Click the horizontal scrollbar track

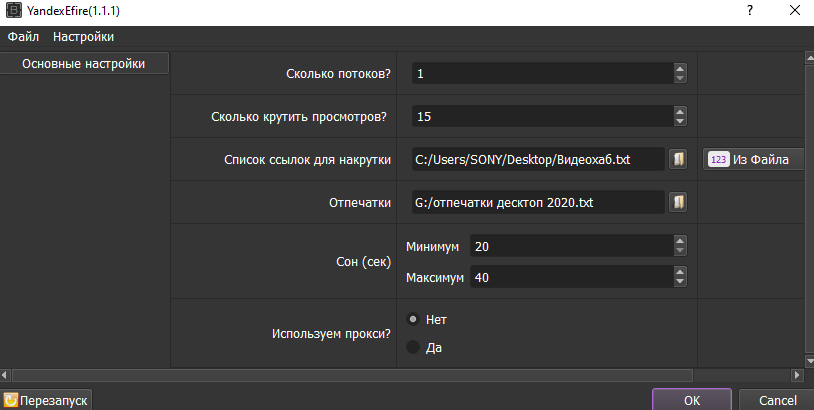coord(740,375)
